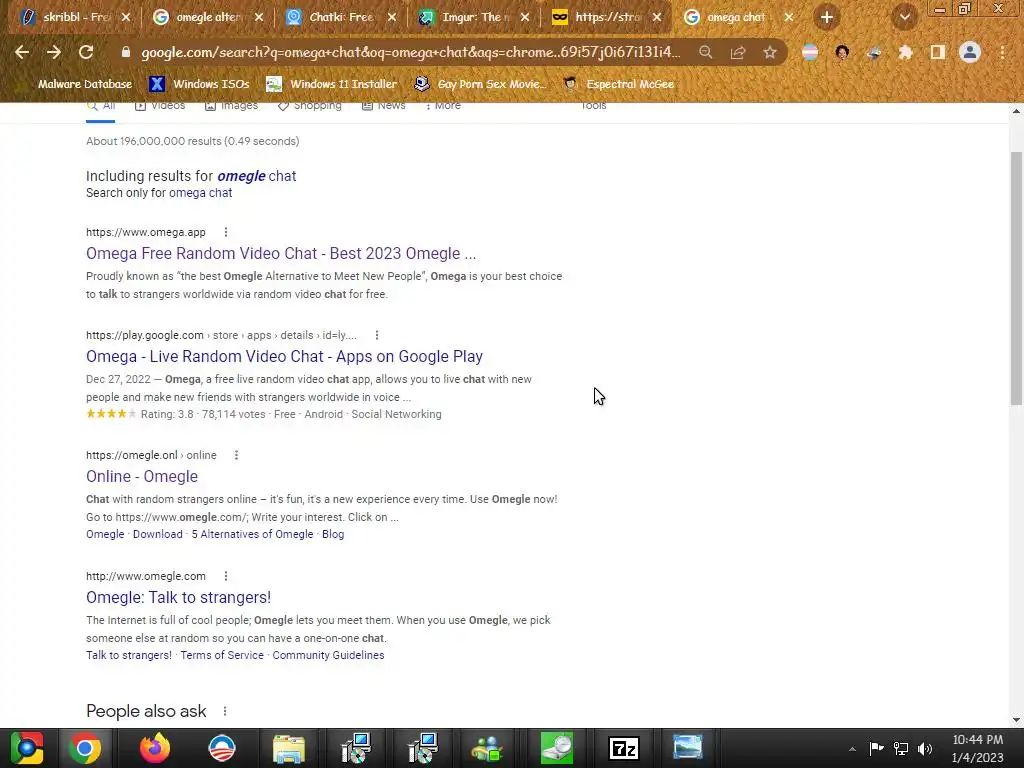Open the Online - Omegle result

coord(142,477)
